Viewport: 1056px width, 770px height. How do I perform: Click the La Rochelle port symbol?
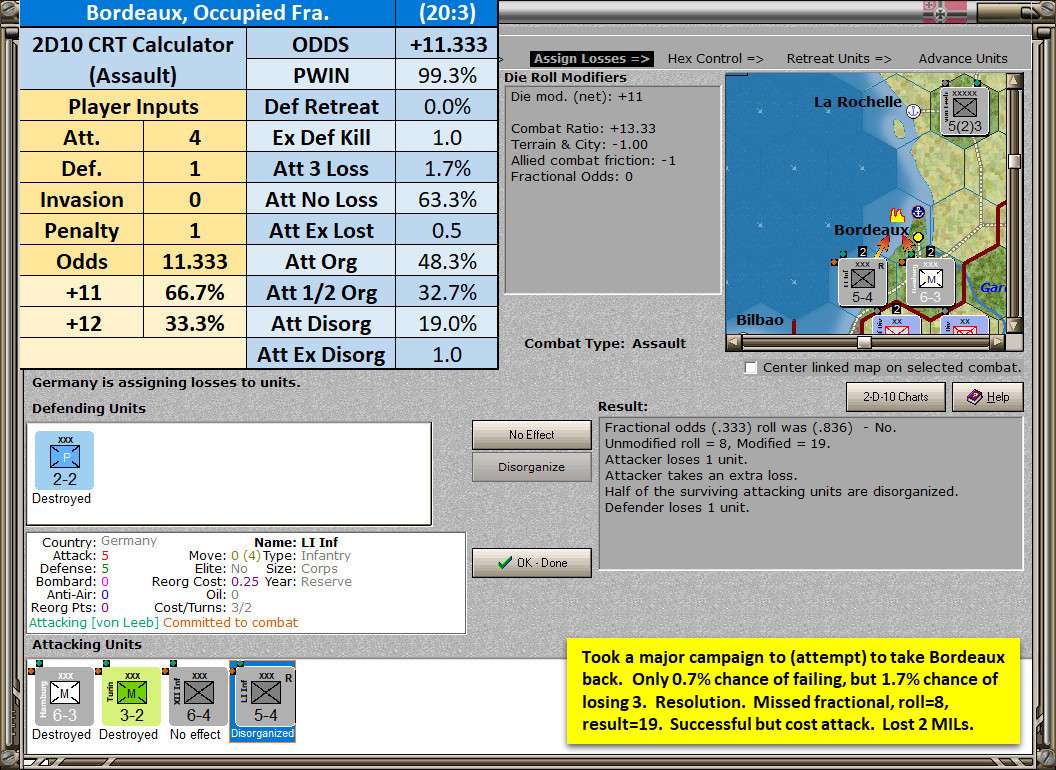(x=913, y=111)
